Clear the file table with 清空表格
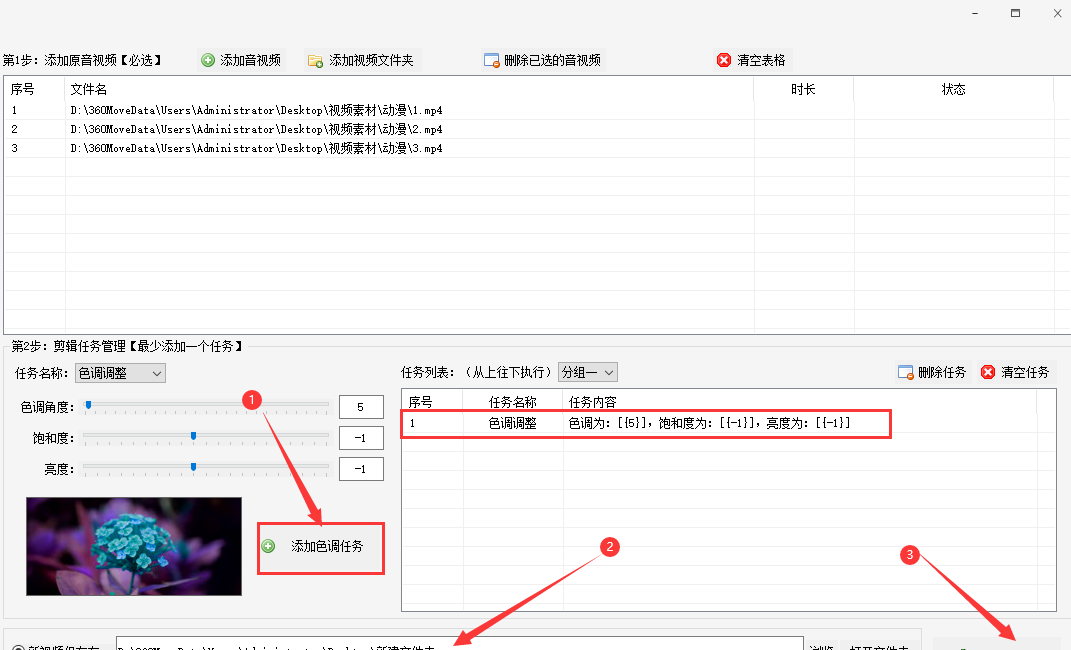 [x=752, y=60]
